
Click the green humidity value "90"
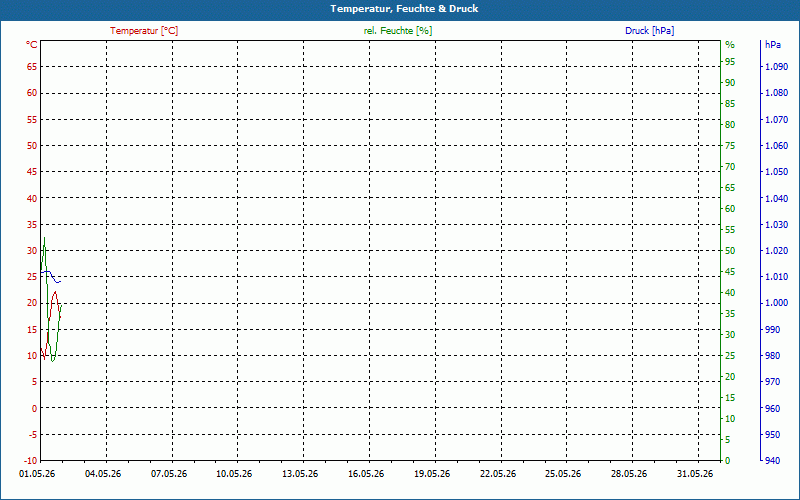(730, 83)
